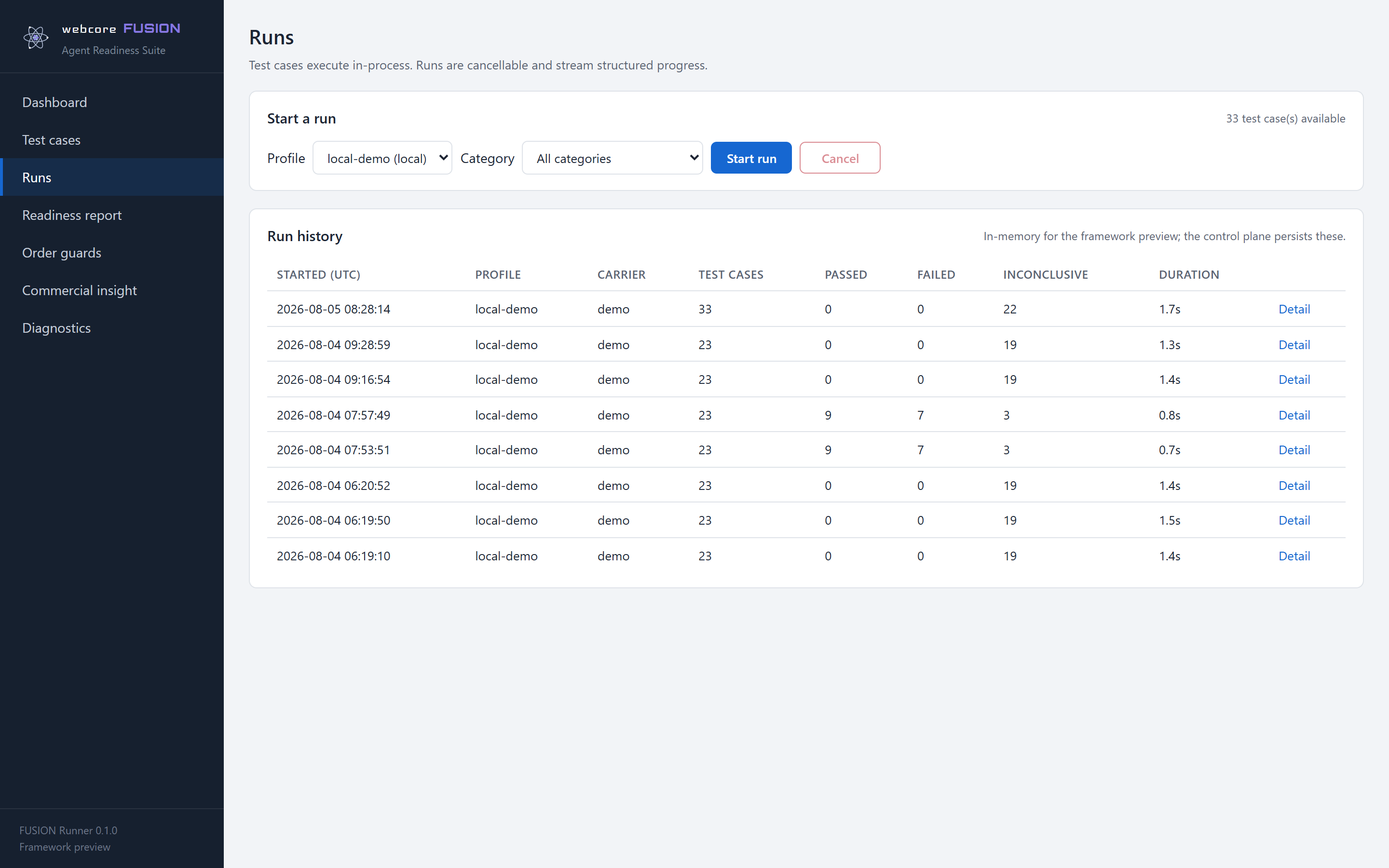1389x868 pixels.
Task: Open Detail for run 2026-08-05 08:28:14
Action: pyautogui.click(x=1294, y=309)
